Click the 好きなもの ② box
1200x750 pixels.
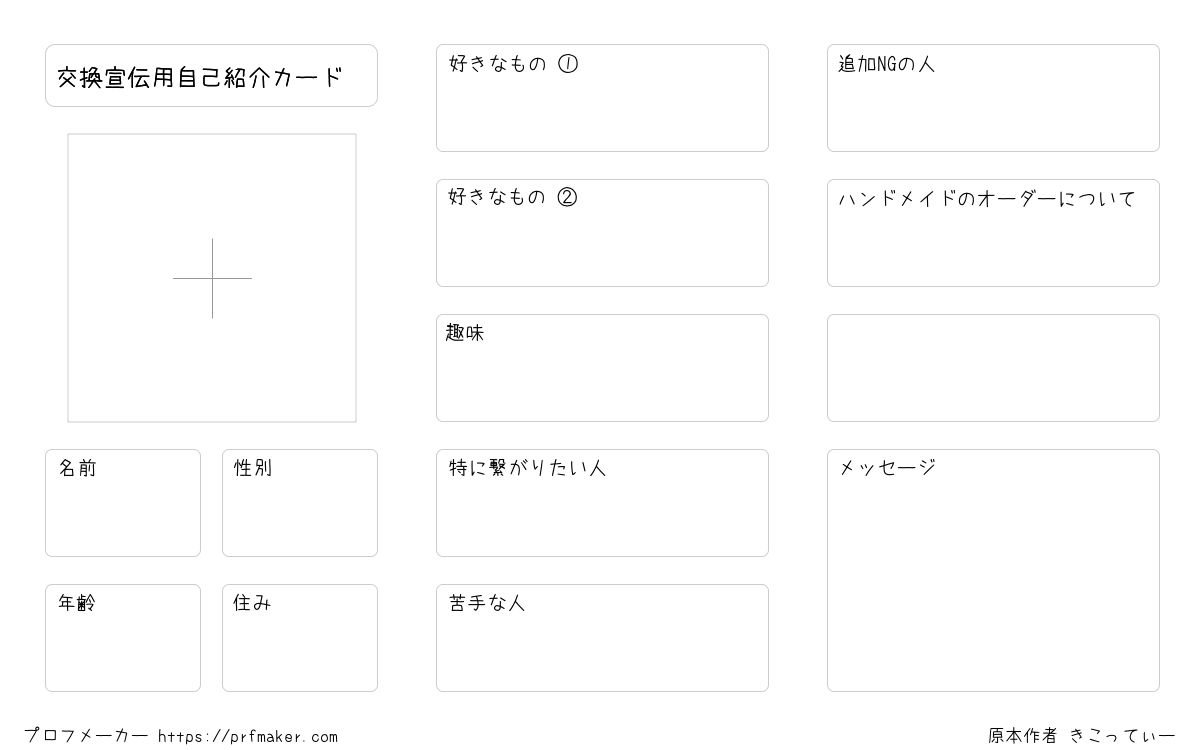click(x=602, y=233)
